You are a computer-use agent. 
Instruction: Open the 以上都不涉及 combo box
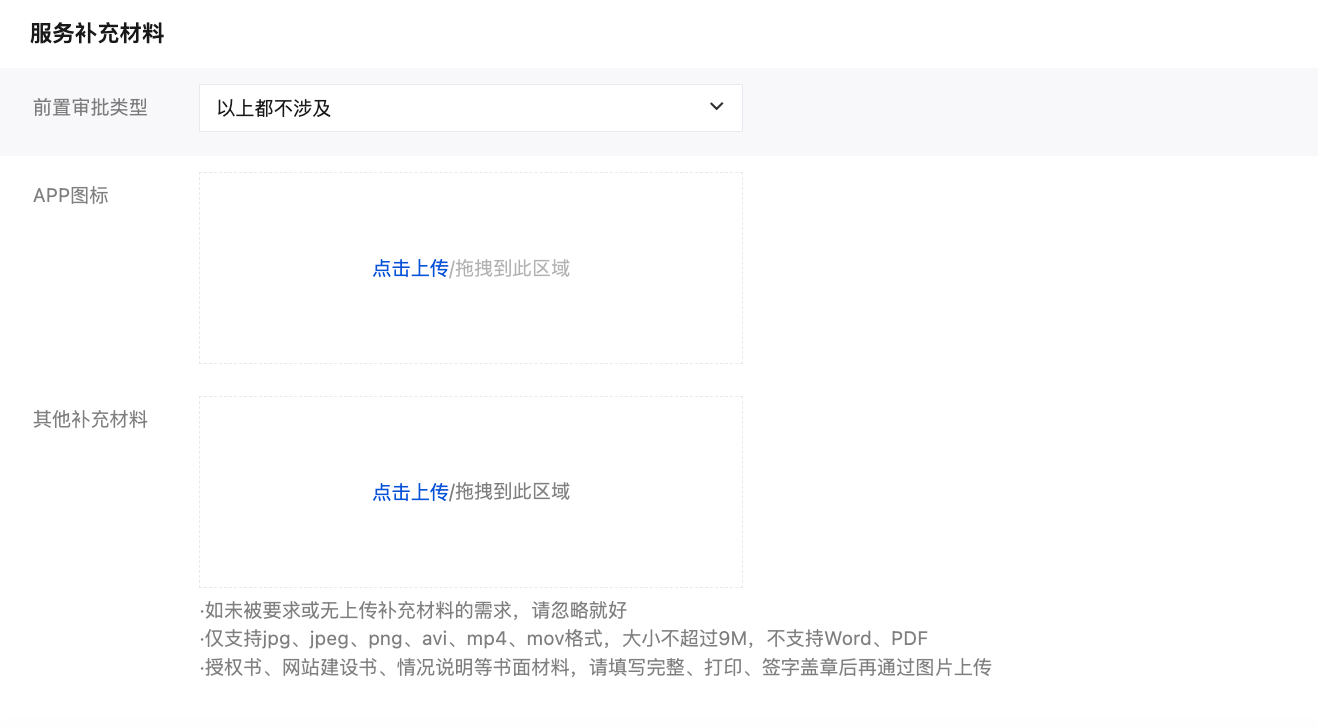(x=450, y=108)
